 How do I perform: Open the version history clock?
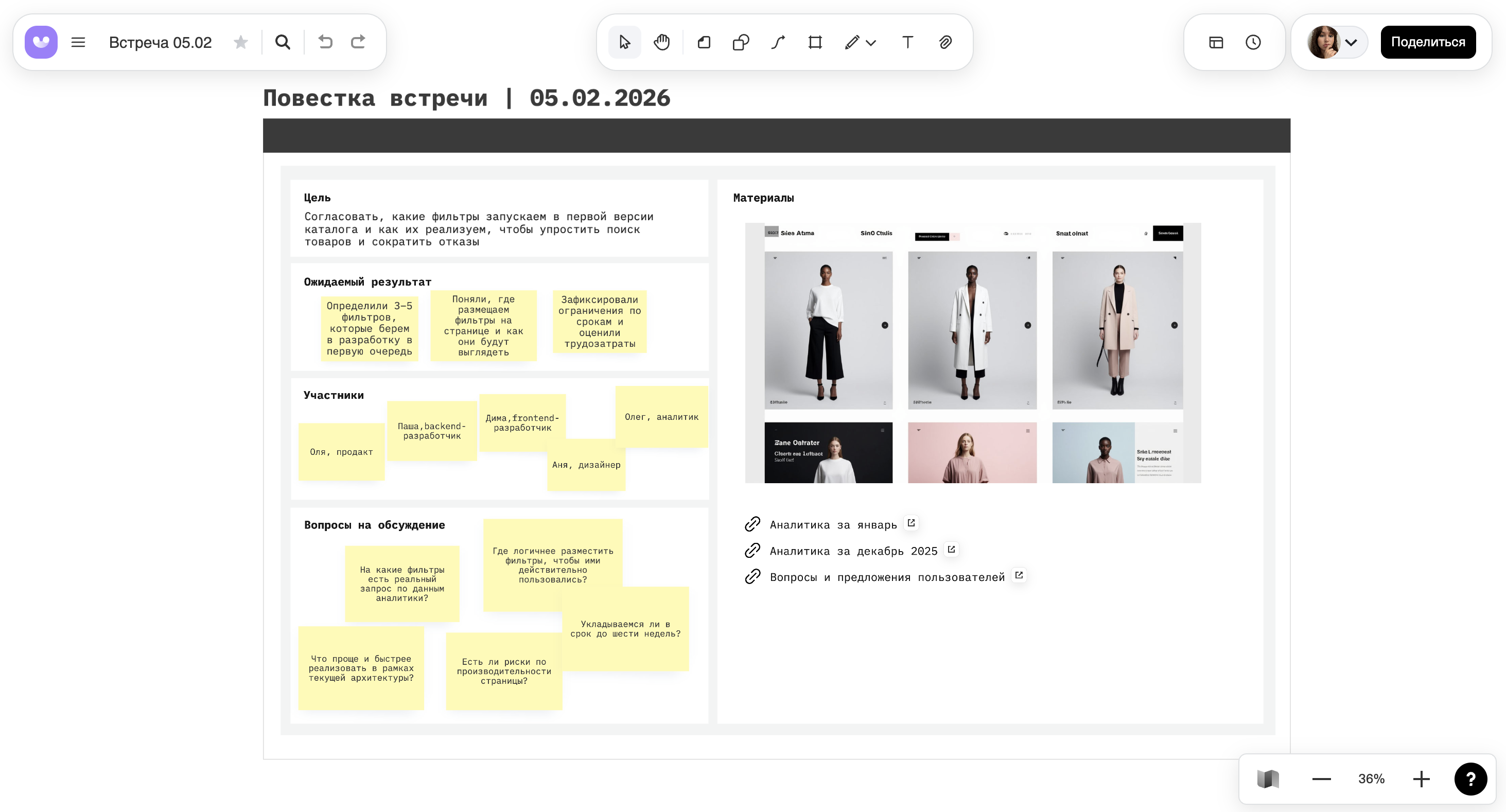click(1253, 42)
